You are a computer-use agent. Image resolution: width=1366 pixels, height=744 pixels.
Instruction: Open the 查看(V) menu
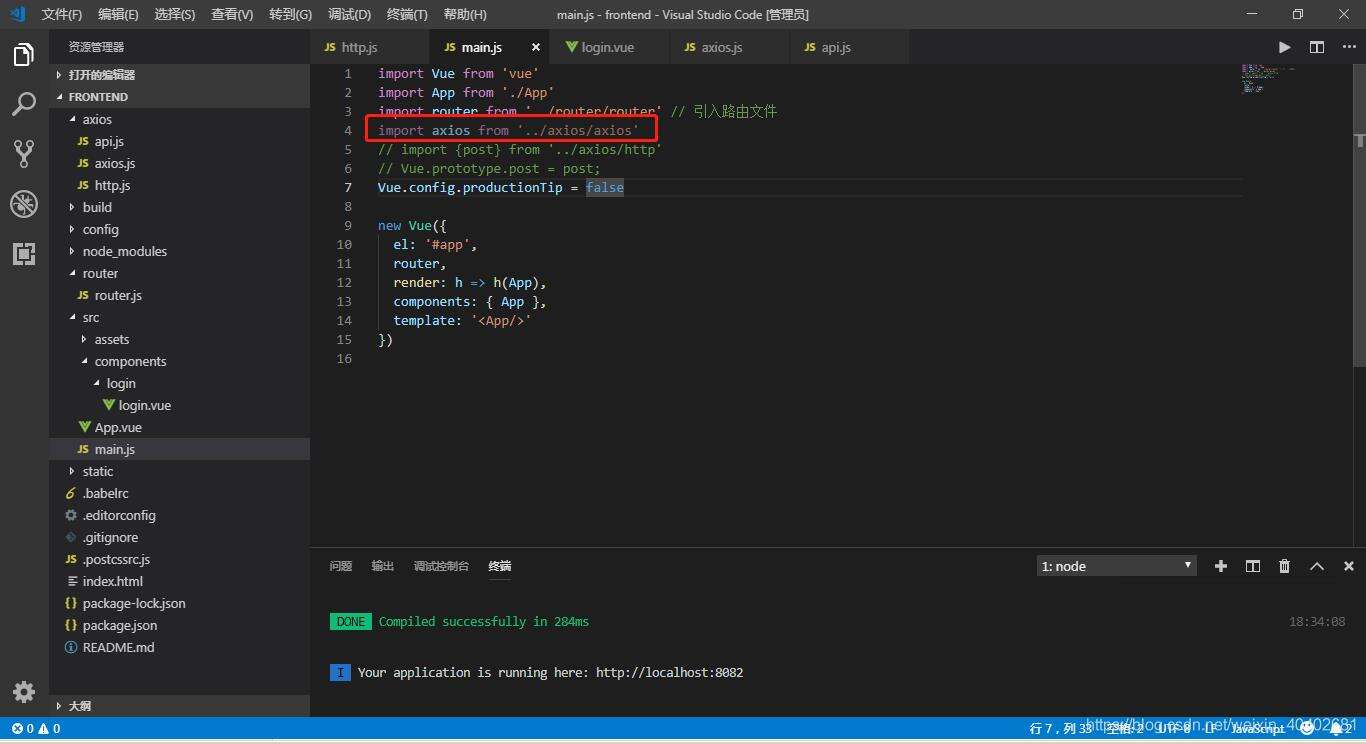[232, 14]
